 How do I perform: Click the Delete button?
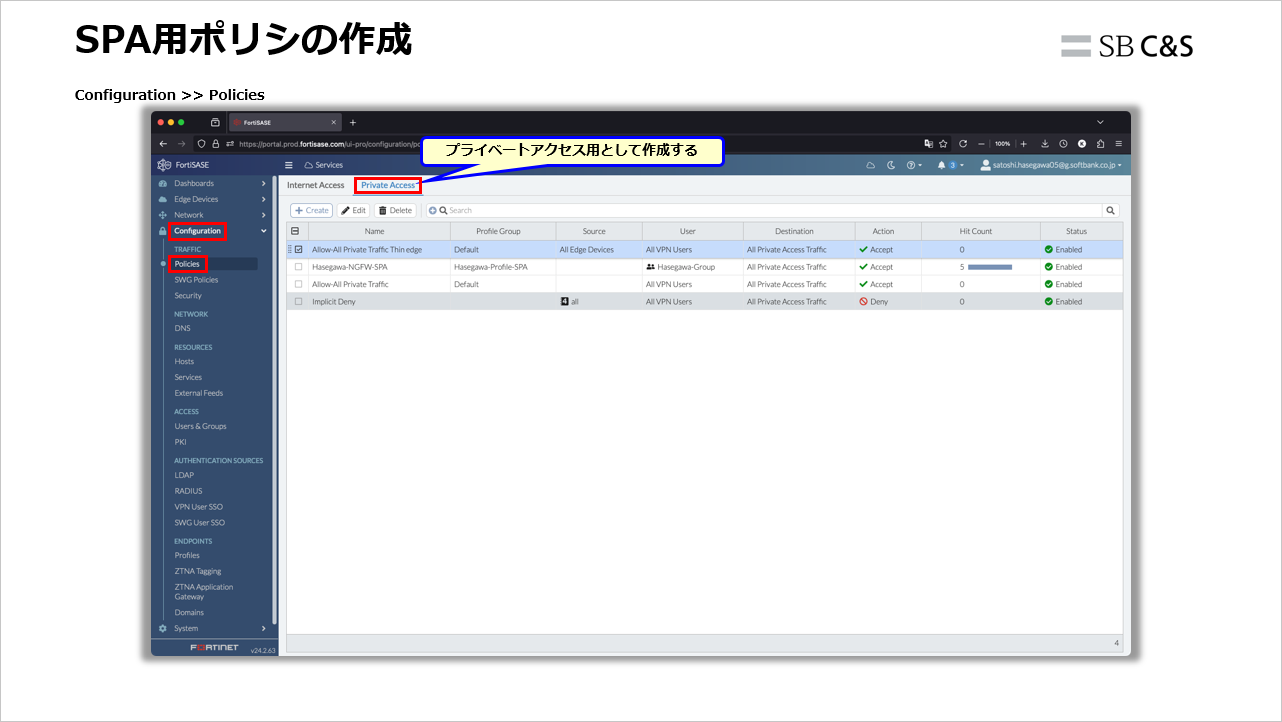click(x=395, y=210)
